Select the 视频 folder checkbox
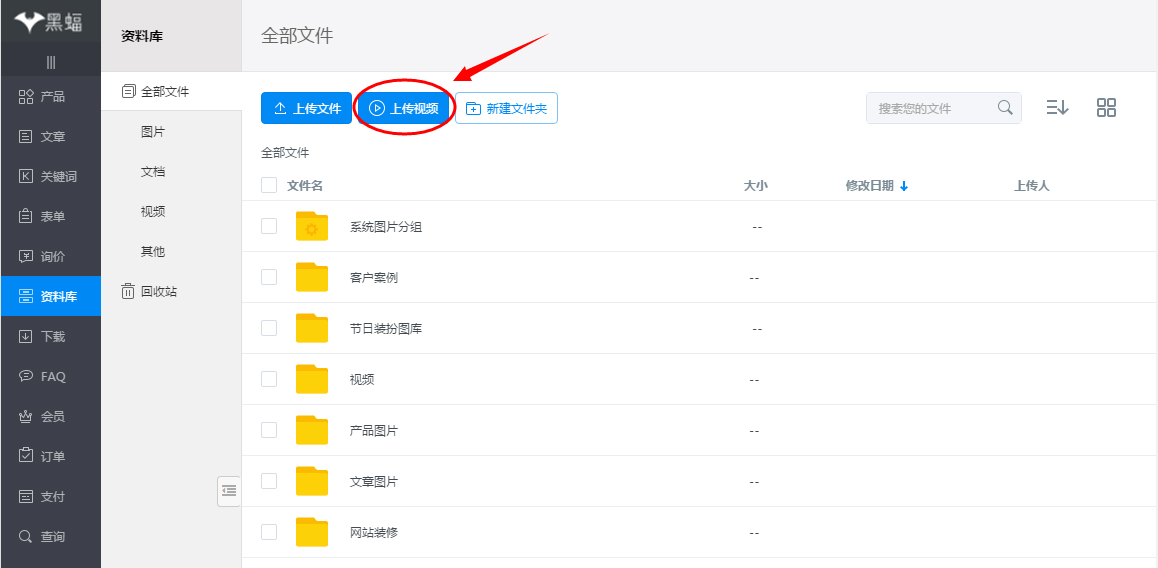 pos(269,379)
